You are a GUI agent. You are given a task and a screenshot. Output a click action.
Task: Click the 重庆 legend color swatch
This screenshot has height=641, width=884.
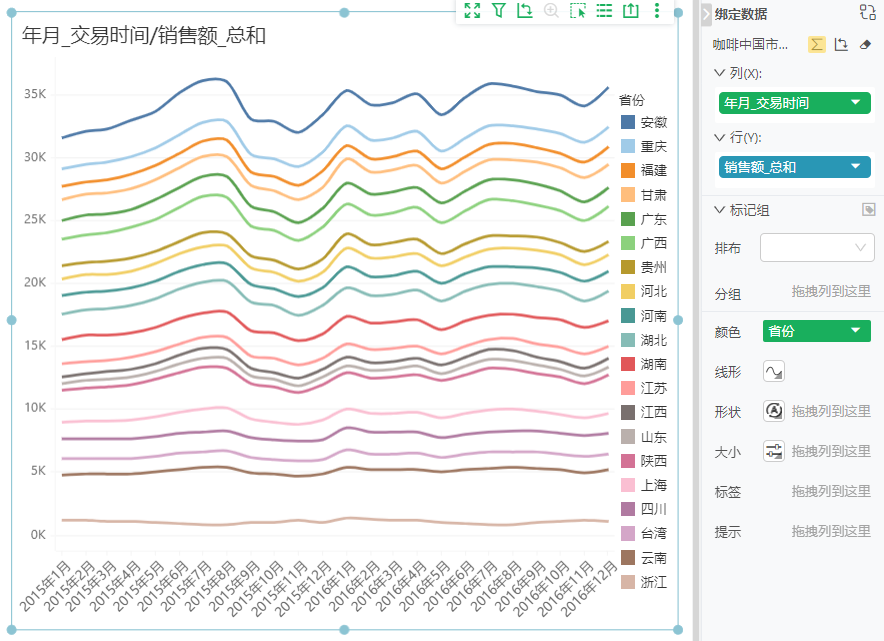pyautogui.click(x=628, y=147)
